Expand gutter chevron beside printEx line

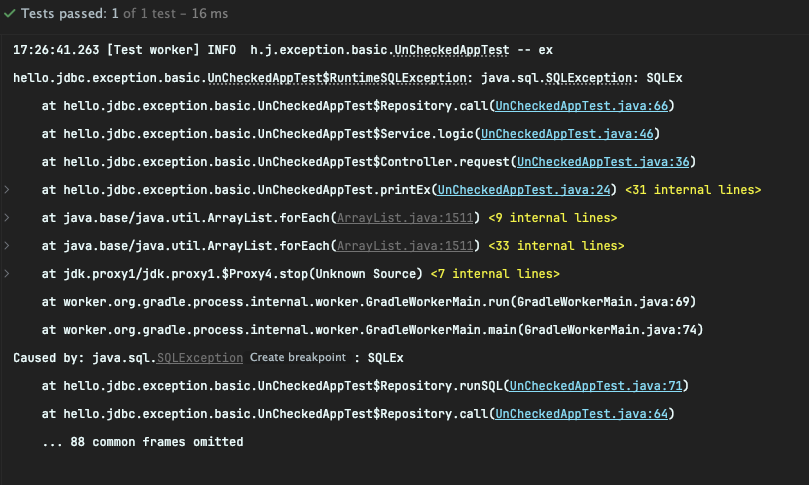7,189
